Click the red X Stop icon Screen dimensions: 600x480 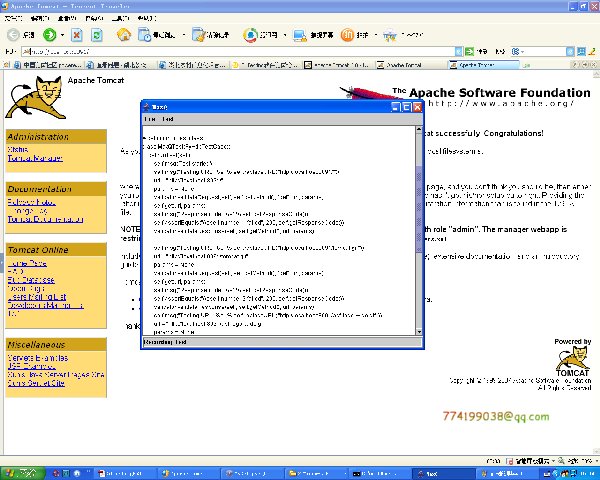(77, 35)
